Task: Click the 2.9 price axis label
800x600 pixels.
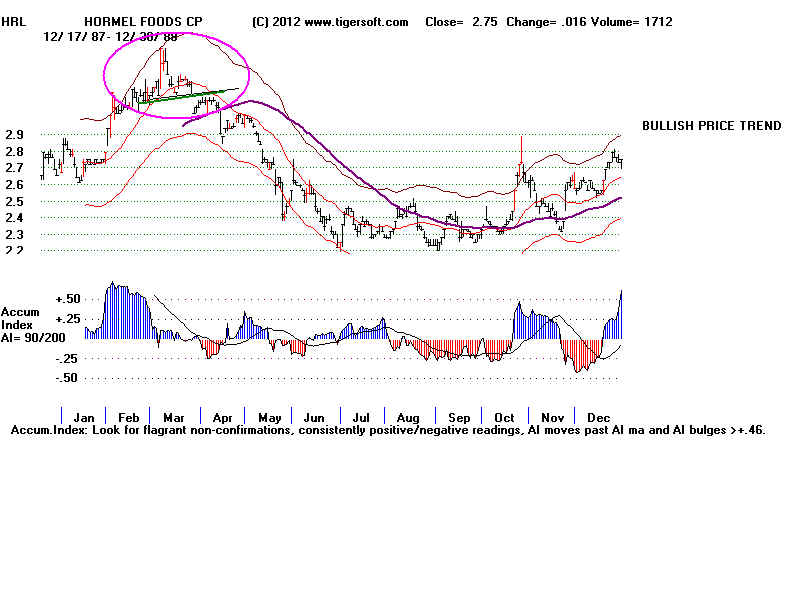Action: (x=14, y=134)
